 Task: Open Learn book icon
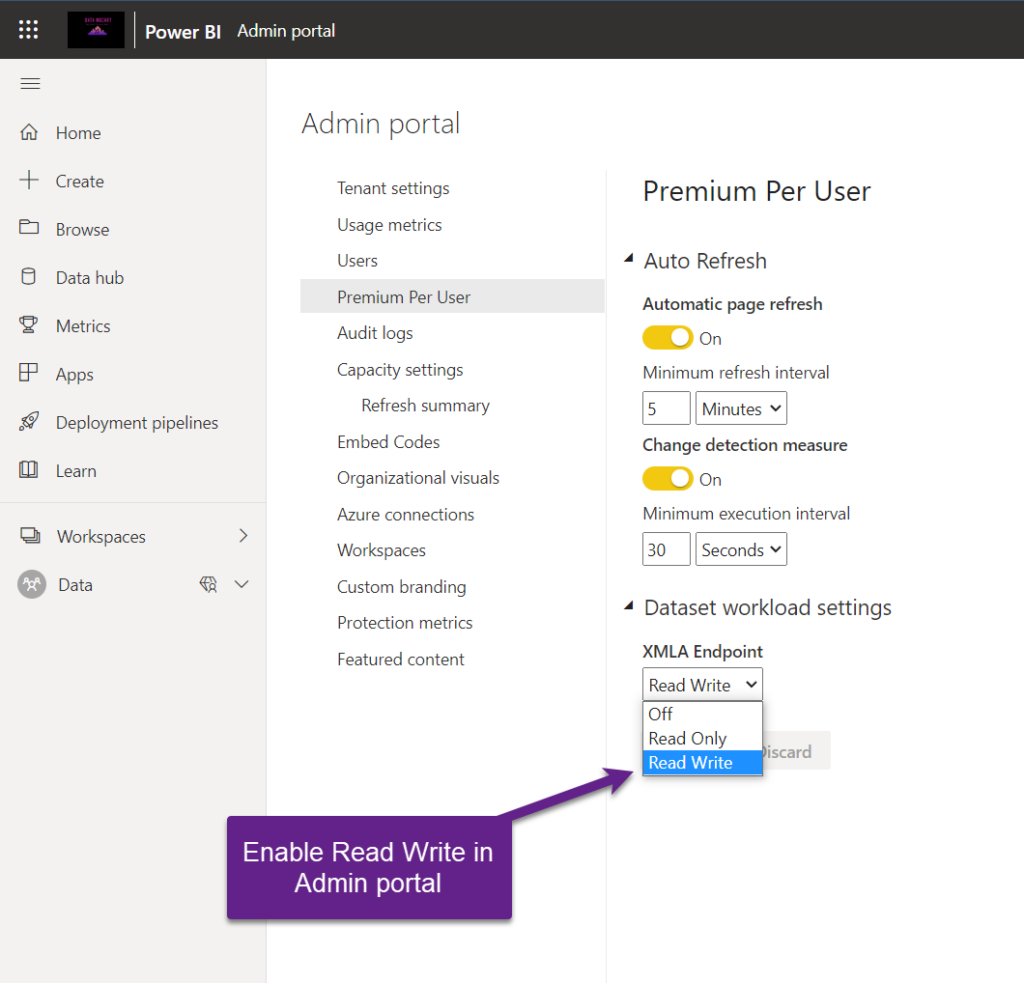tap(29, 470)
